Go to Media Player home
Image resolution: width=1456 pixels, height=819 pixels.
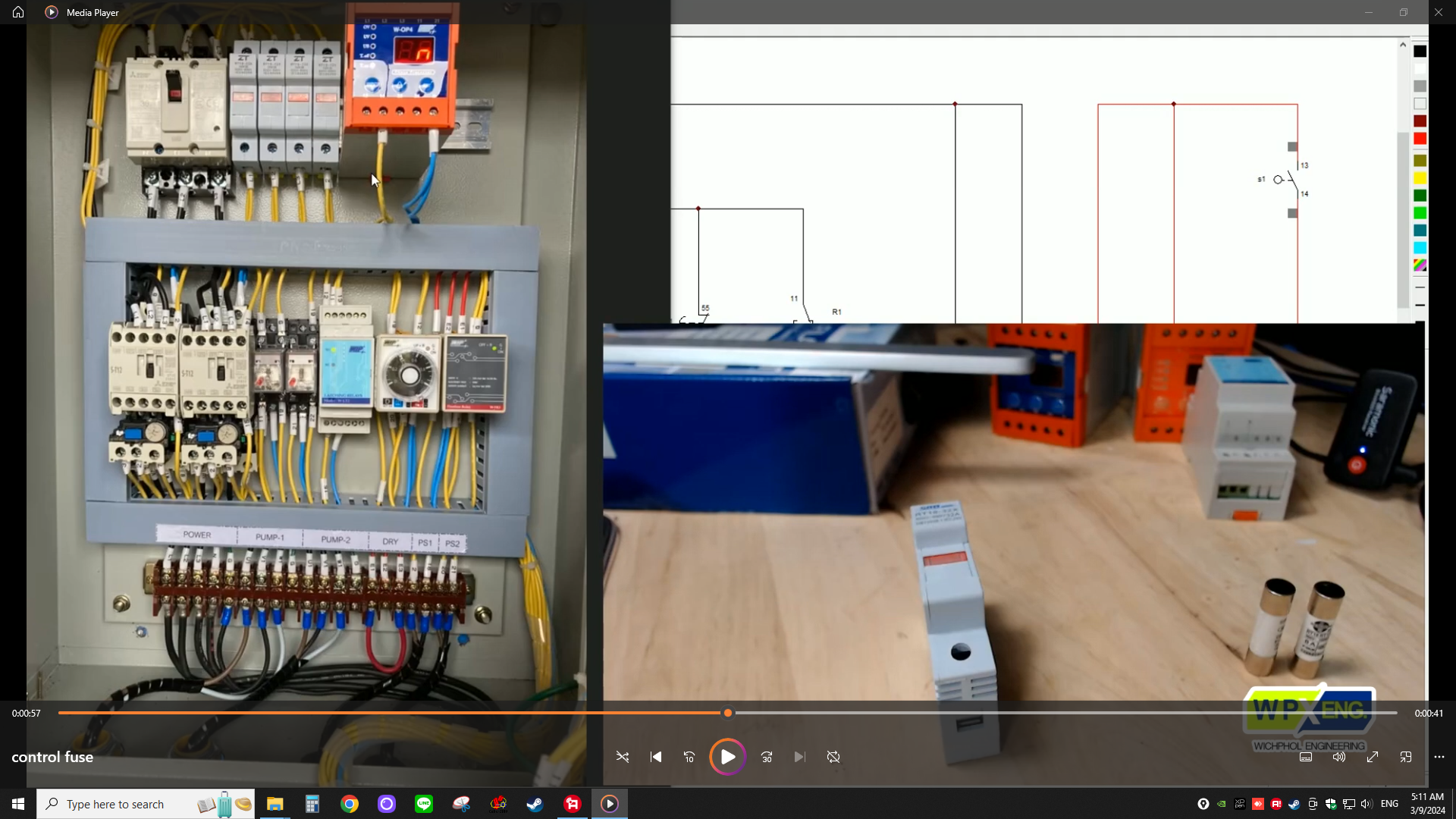(x=18, y=12)
